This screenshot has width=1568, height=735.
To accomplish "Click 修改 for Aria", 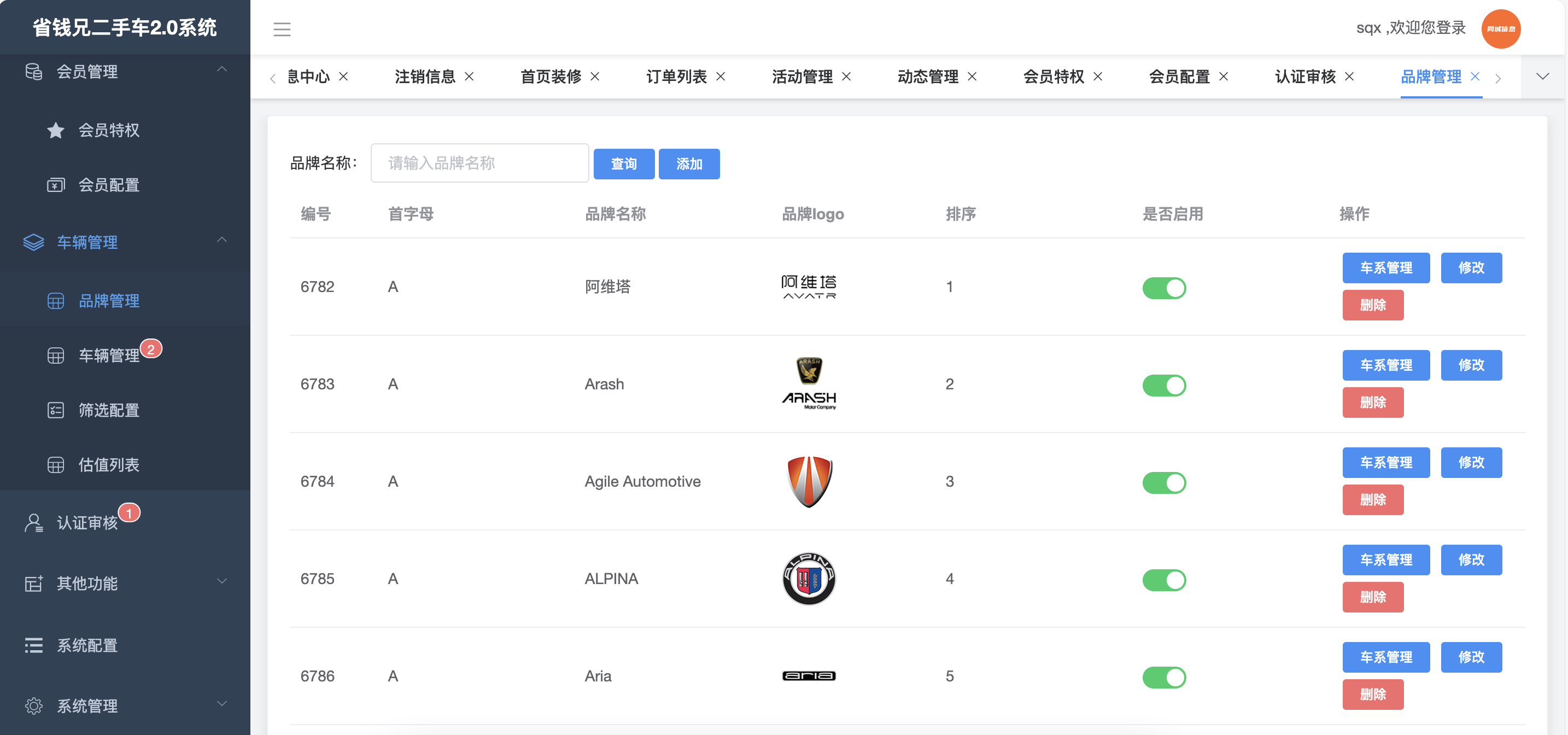I will [1471, 657].
